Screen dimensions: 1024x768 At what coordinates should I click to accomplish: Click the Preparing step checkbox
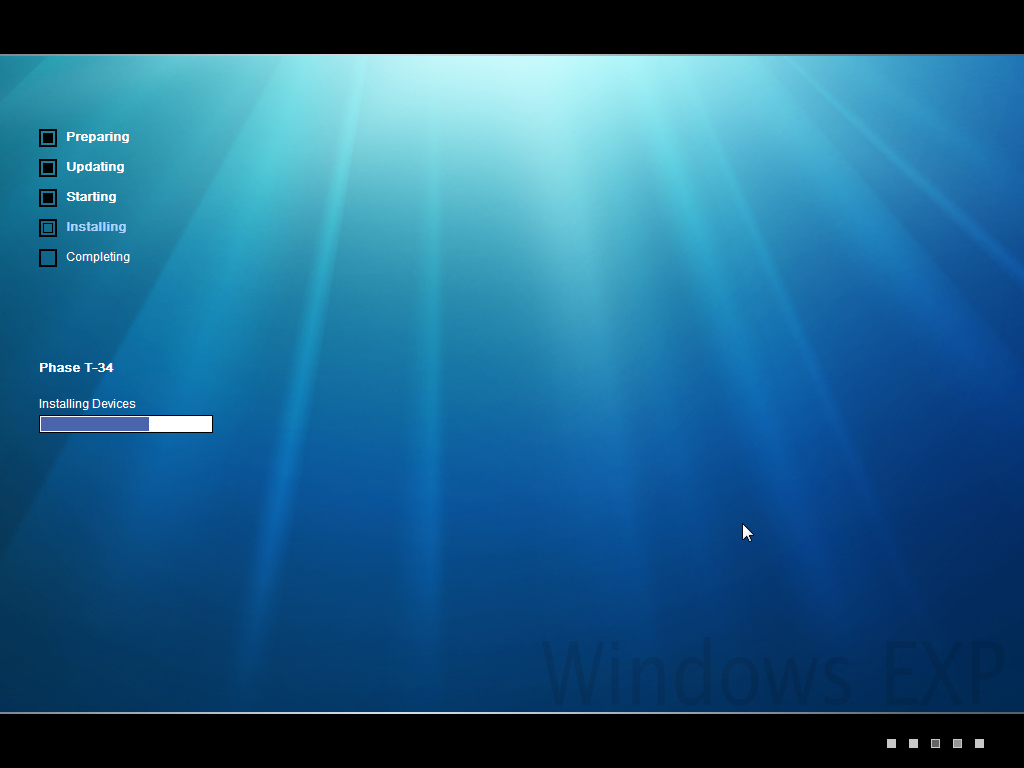click(48, 138)
